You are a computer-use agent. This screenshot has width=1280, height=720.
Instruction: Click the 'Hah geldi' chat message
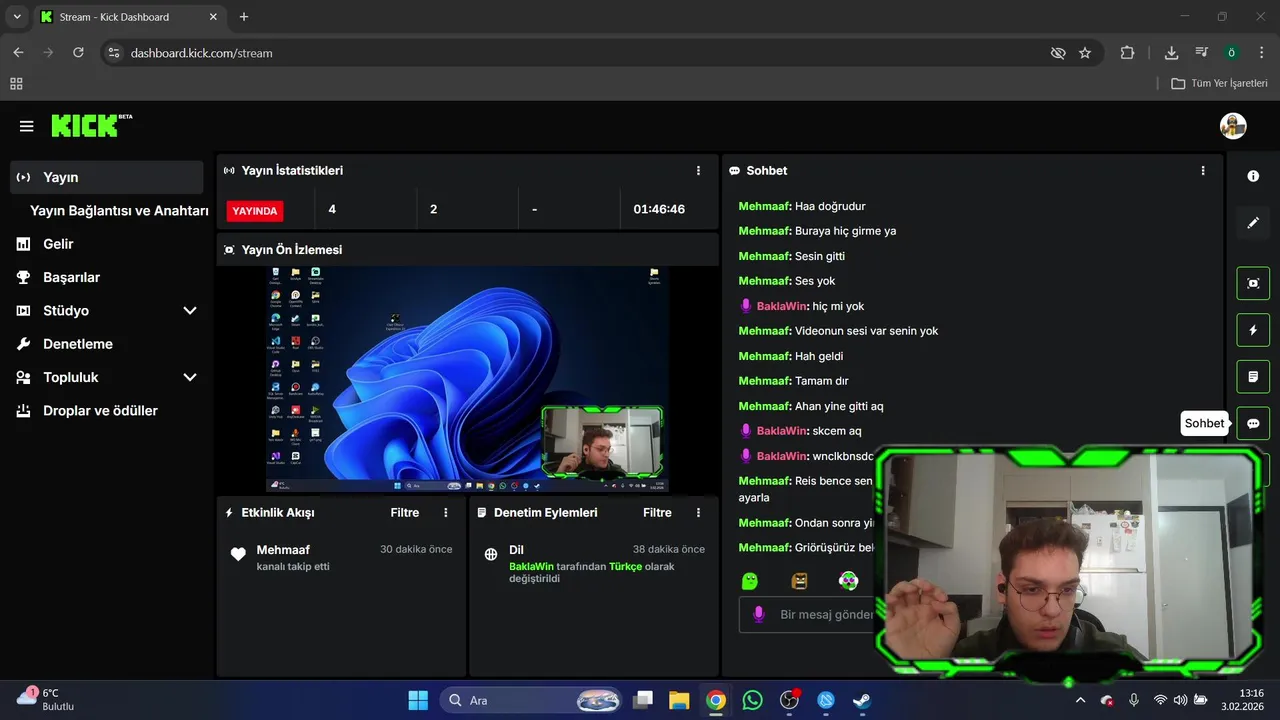point(819,356)
